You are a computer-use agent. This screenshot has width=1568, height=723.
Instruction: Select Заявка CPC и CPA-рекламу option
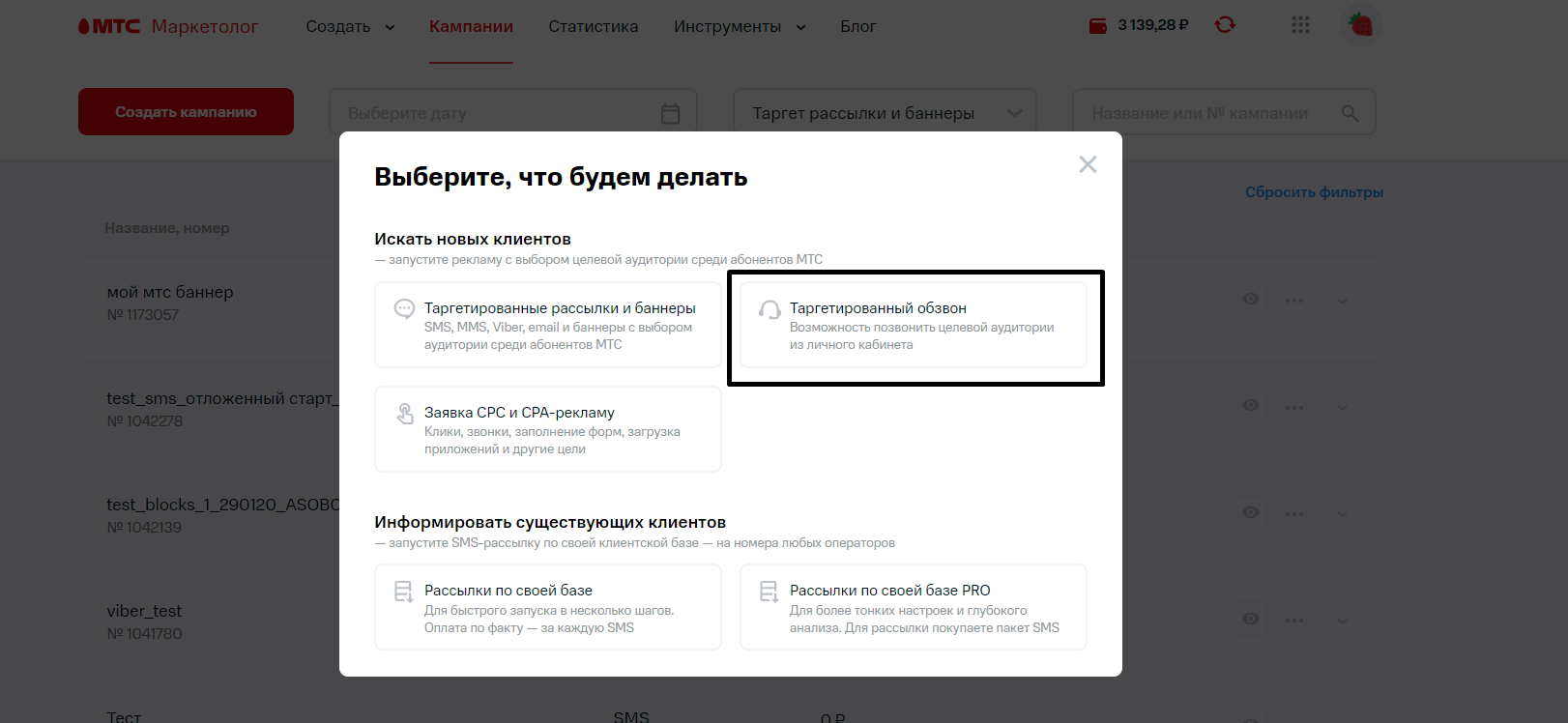(x=548, y=429)
